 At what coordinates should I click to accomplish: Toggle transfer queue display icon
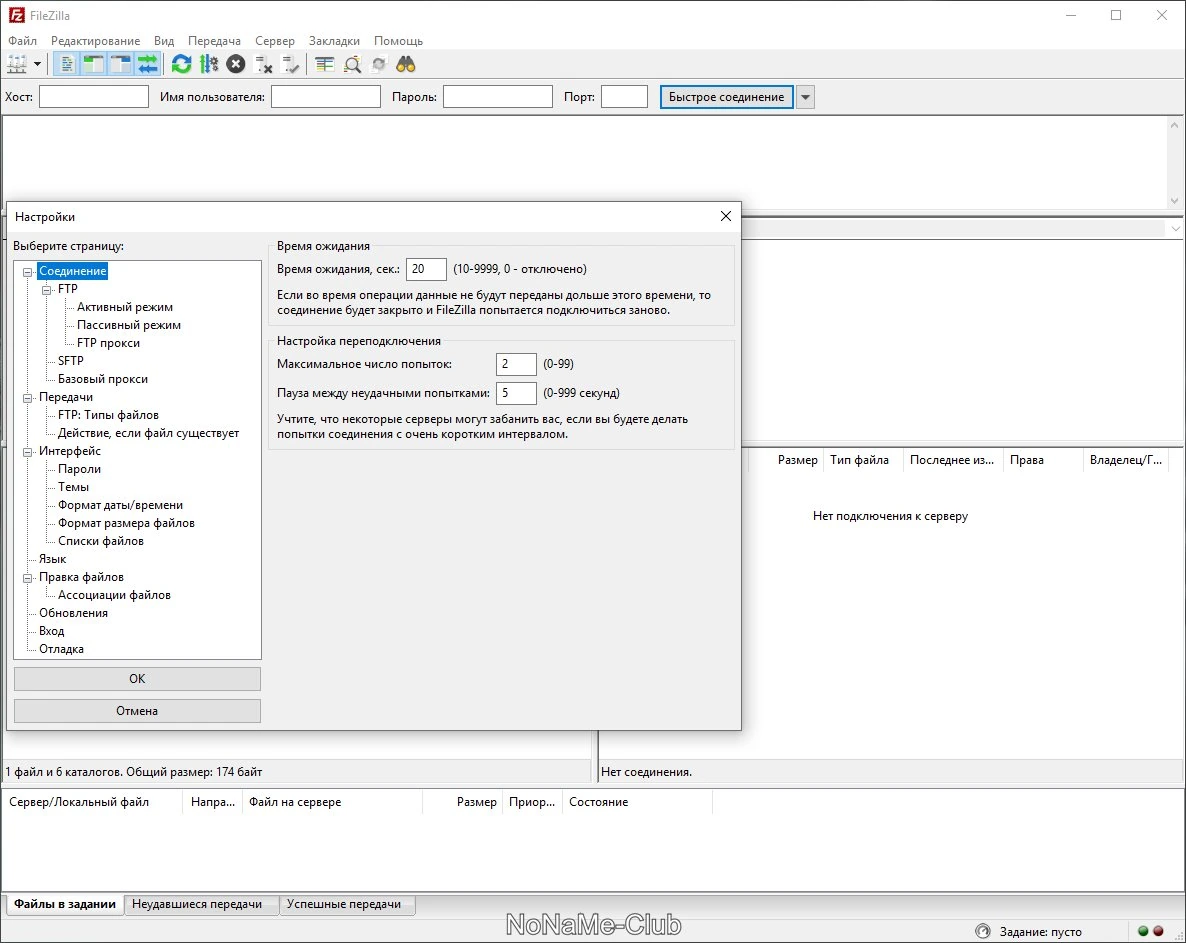point(148,65)
